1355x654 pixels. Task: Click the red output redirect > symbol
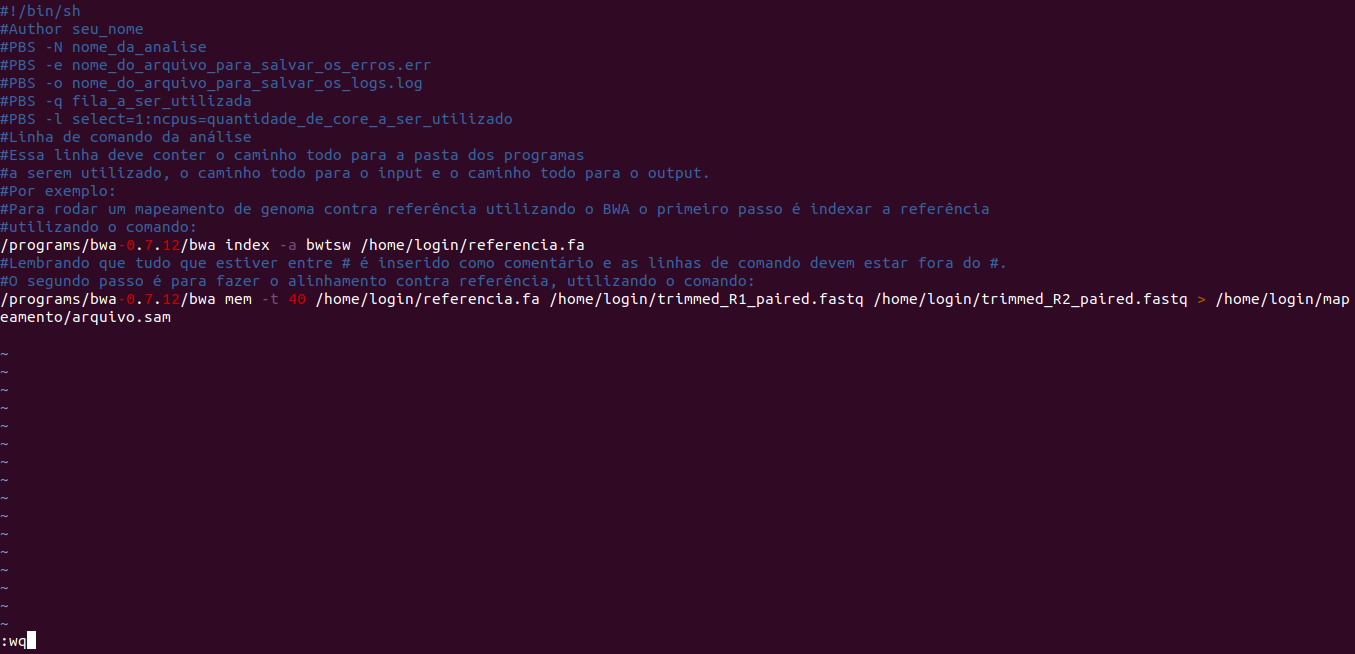point(1201,299)
